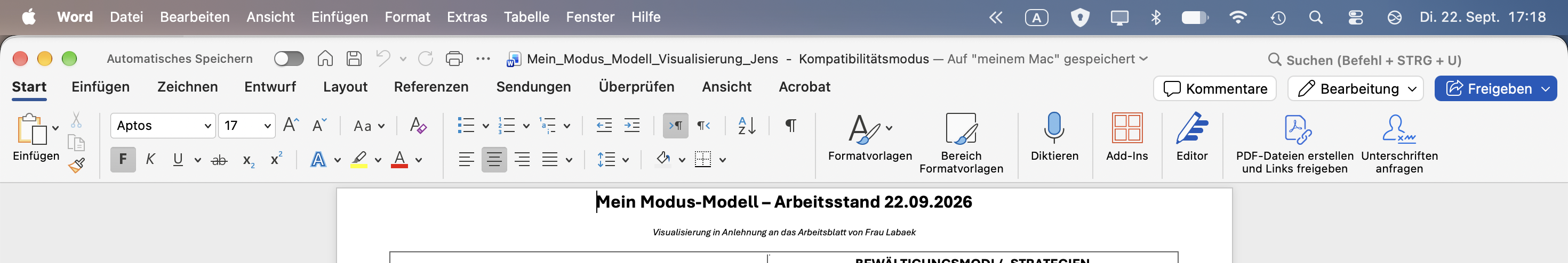
Task: Toggle right-to-left text direction
Action: point(703,126)
